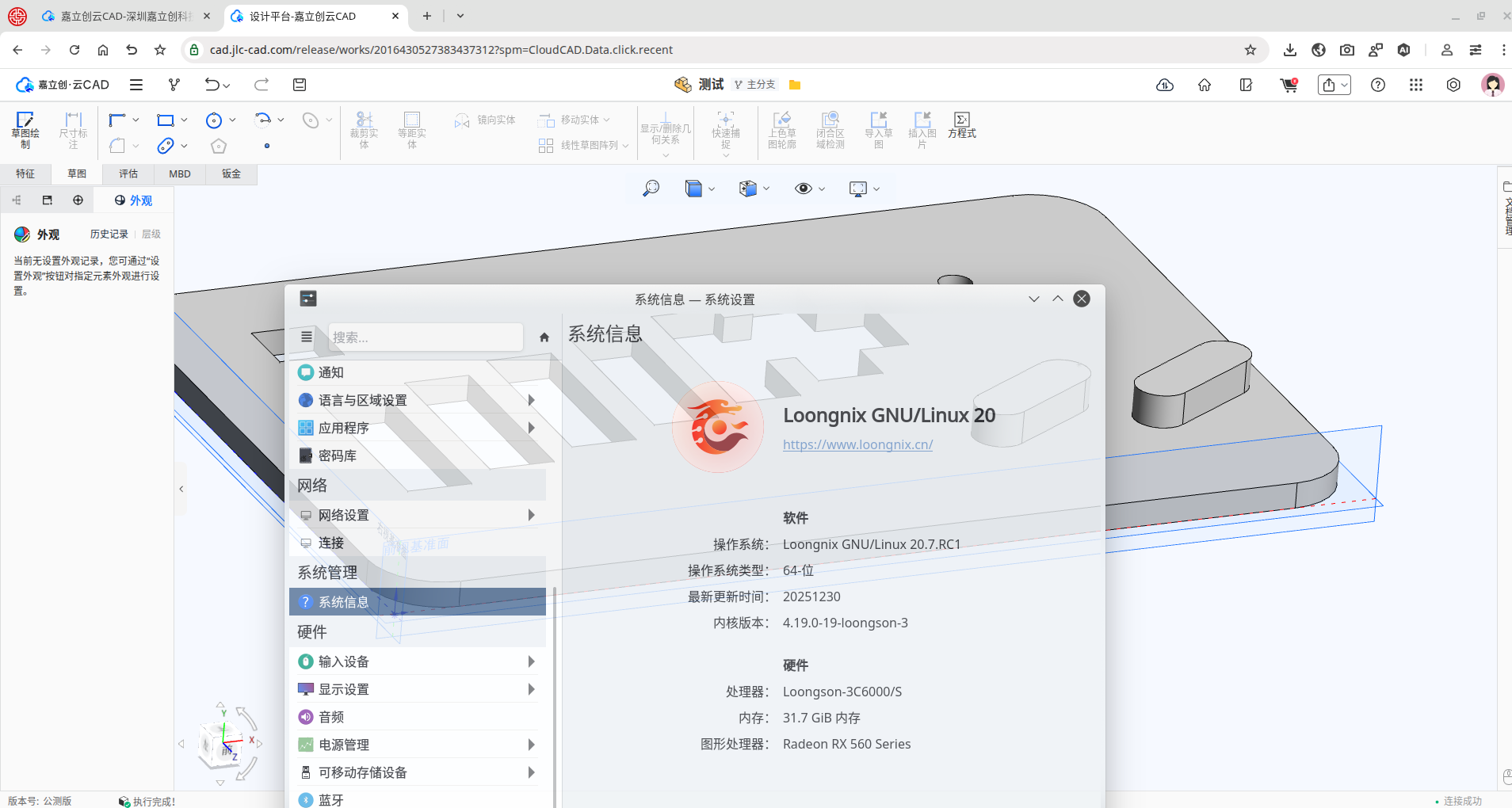Open CAD settings hexagon icon
The width and height of the screenshot is (1512, 808).
(1453, 85)
